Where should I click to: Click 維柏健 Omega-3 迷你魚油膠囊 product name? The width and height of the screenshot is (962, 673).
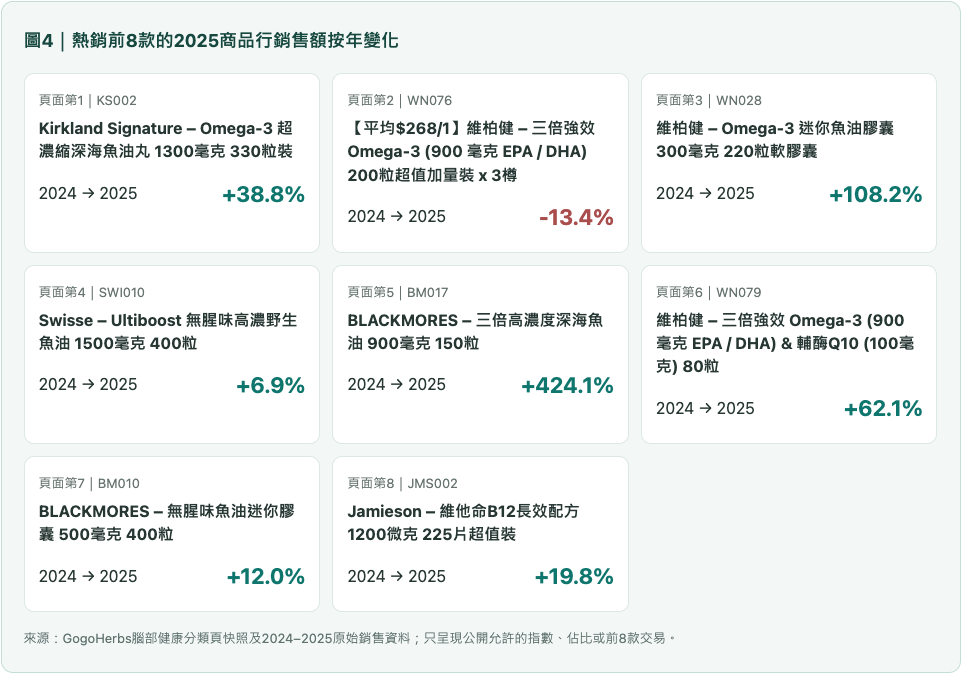775,140
